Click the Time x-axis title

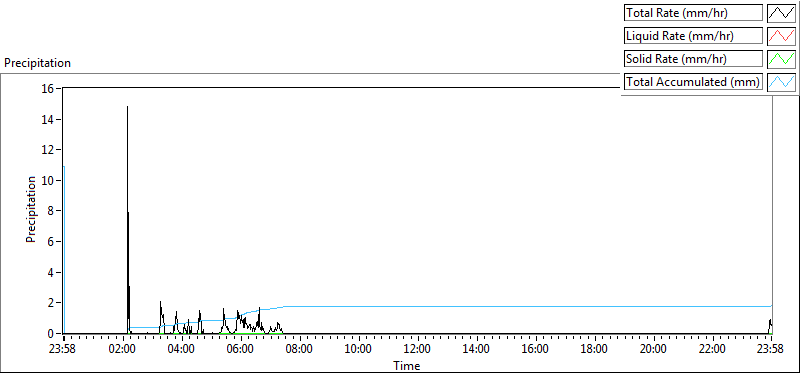(x=407, y=365)
